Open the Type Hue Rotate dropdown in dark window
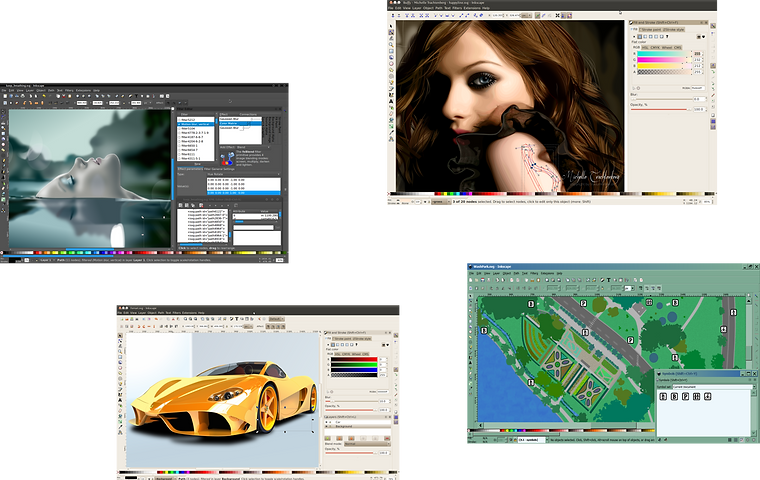This screenshot has height=480, width=760. 243,174
